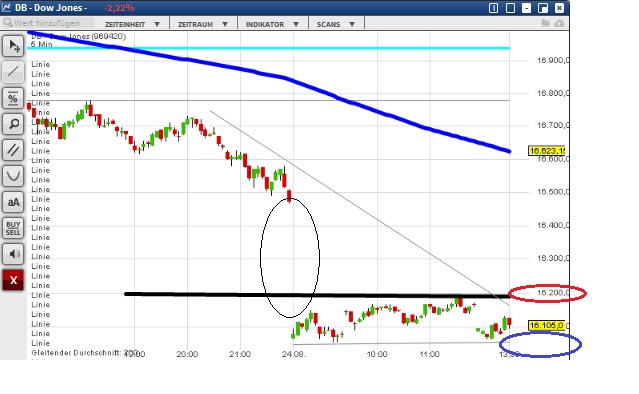639x394 pixels.
Task: Open the ZEITEINHEIT dropdown menu
Action: click(x=132, y=24)
